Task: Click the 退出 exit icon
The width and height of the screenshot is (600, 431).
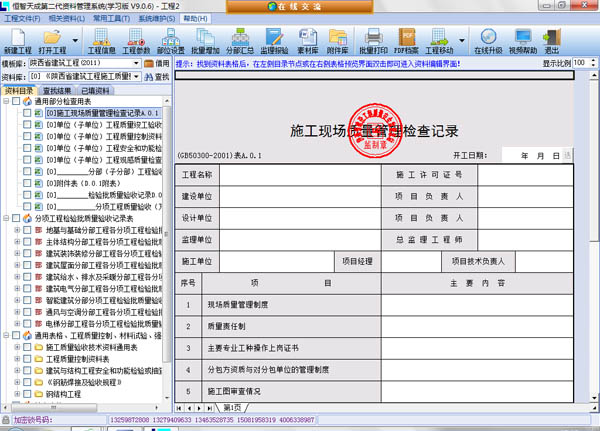Action: point(552,41)
